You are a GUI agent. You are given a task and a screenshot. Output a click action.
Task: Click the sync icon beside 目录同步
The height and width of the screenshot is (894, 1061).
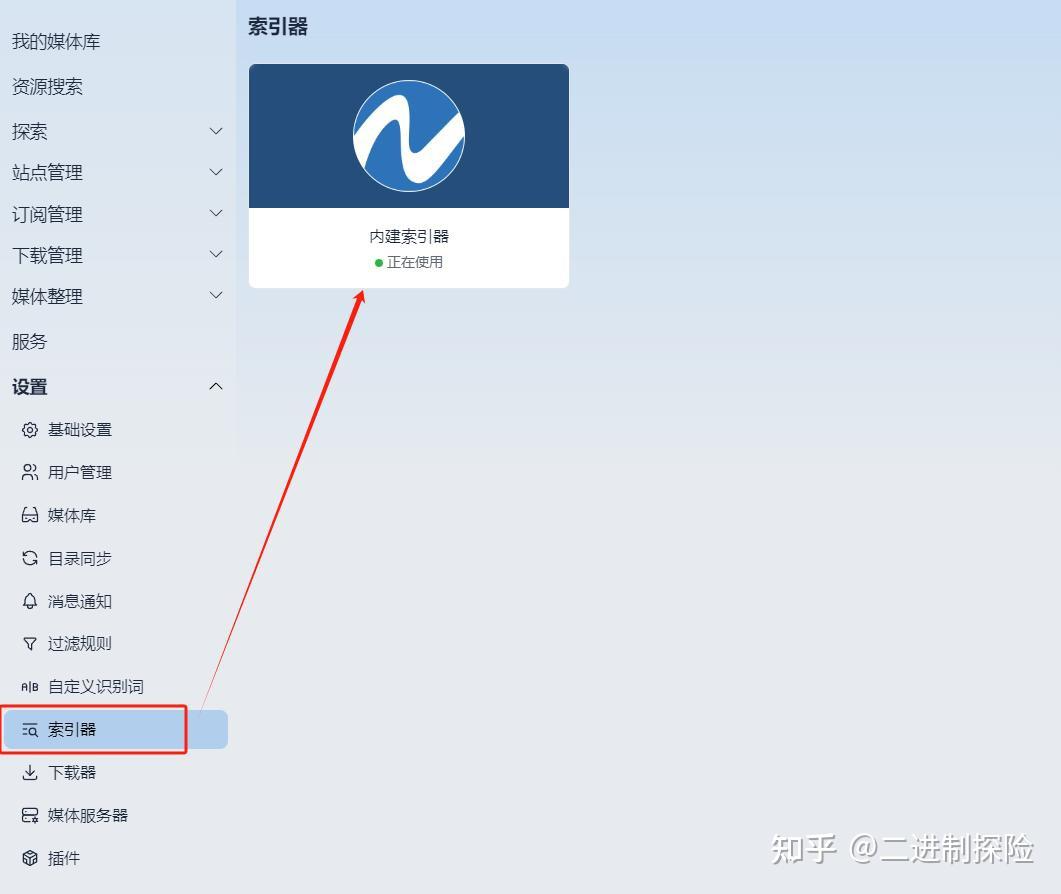point(30,558)
